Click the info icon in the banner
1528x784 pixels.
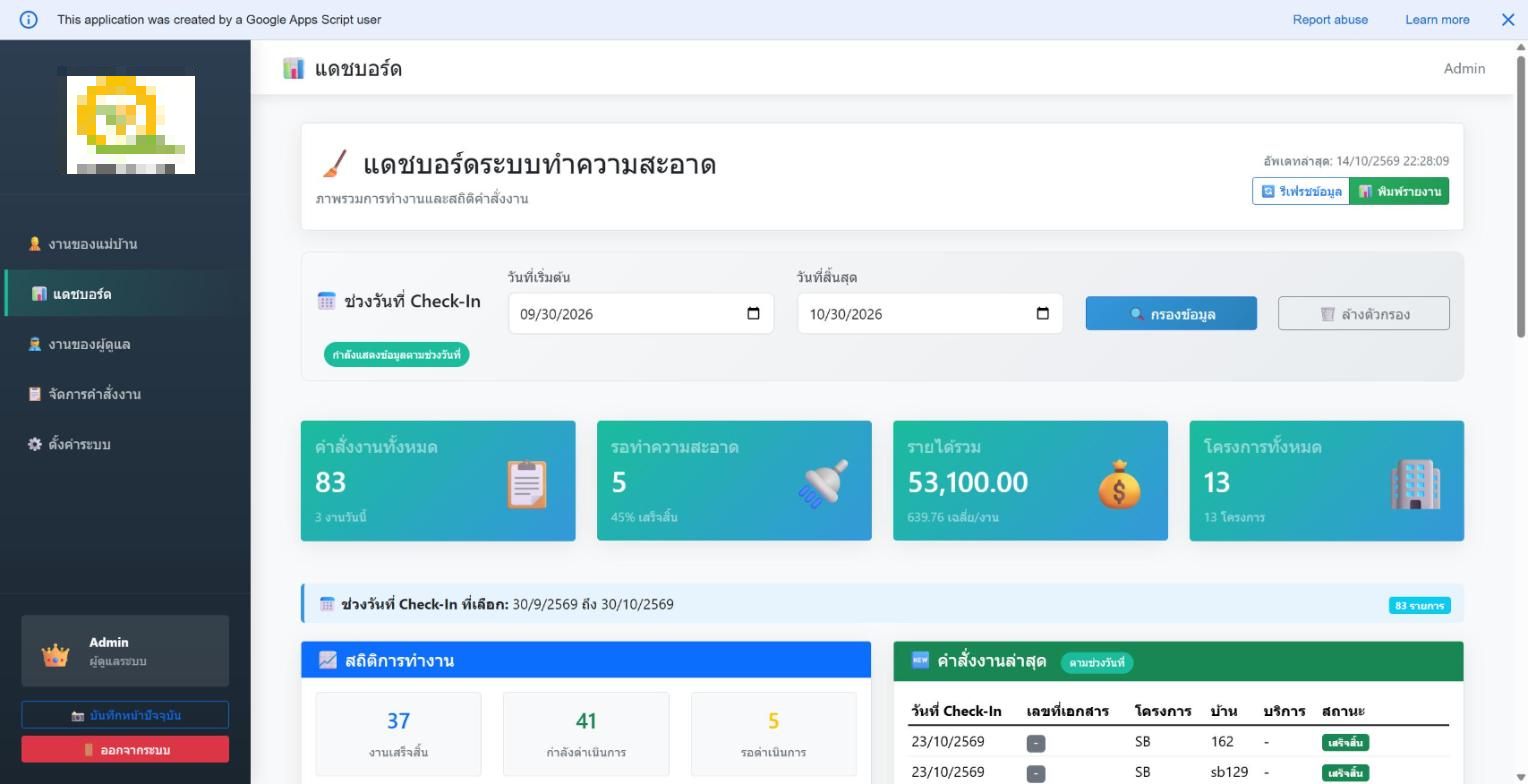(x=29, y=20)
